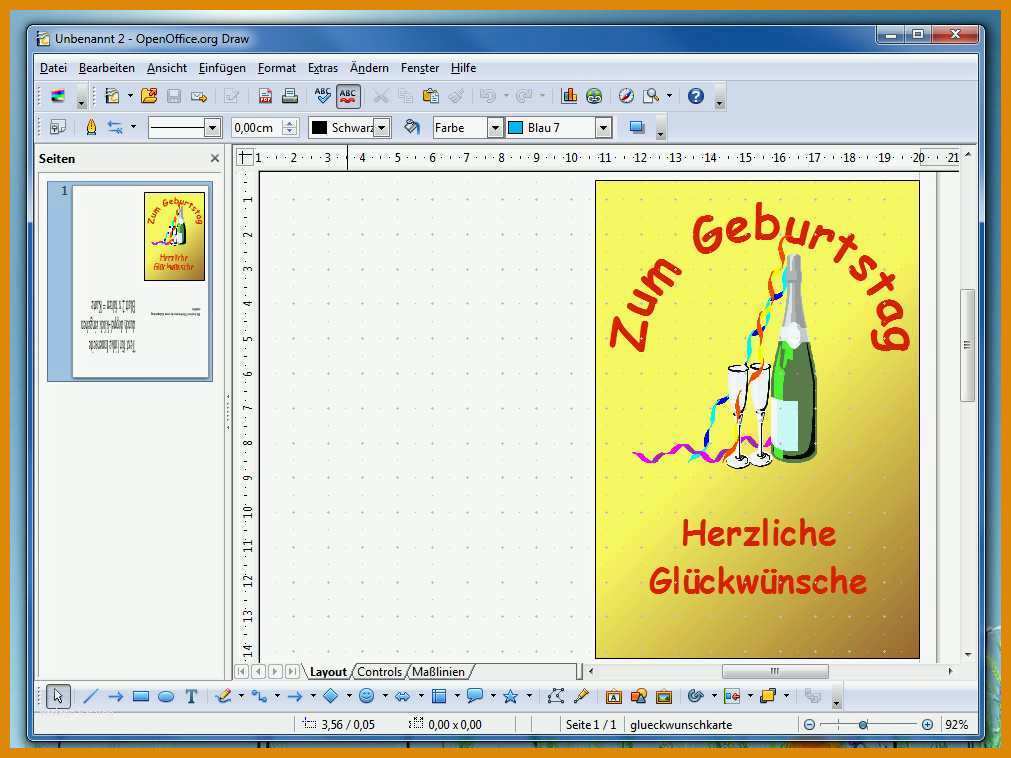Click the zoom in plus button
The image size is (1011, 758).
point(927,724)
